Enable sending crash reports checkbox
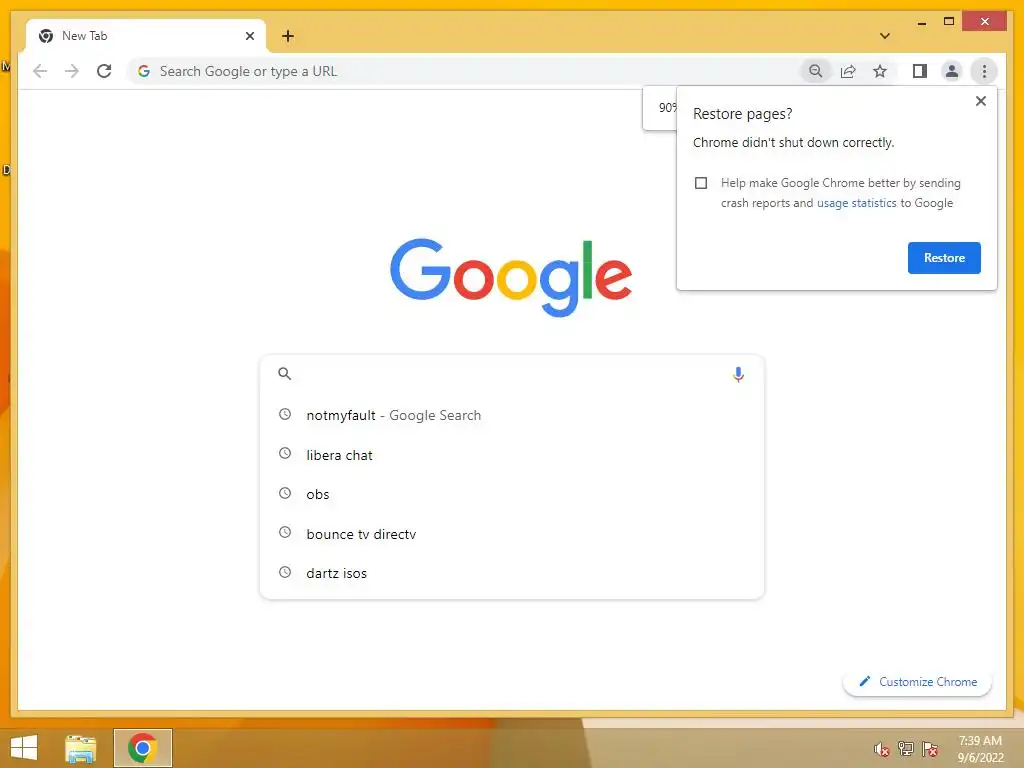The height and width of the screenshot is (768, 1024). (701, 183)
